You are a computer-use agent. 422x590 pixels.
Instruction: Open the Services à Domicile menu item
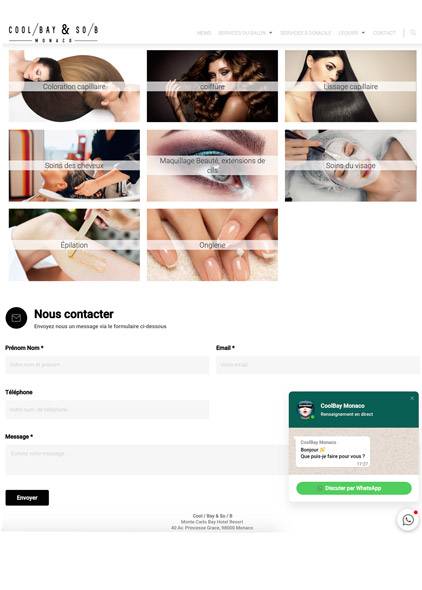click(305, 33)
